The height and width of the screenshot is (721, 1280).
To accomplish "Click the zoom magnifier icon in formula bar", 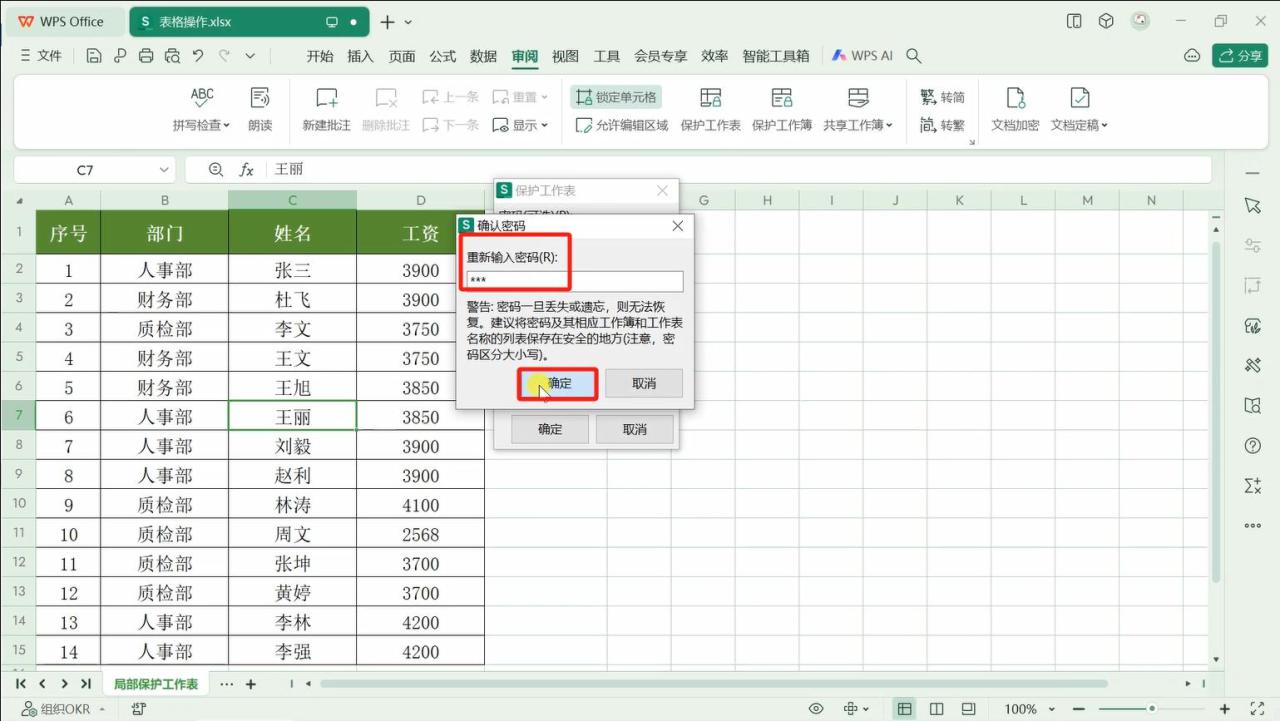I will [x=216, y=170].
